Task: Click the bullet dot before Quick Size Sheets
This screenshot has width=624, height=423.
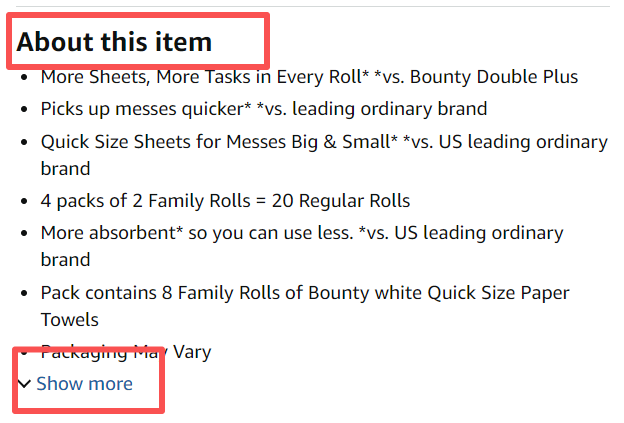Action: pos(24,142)
